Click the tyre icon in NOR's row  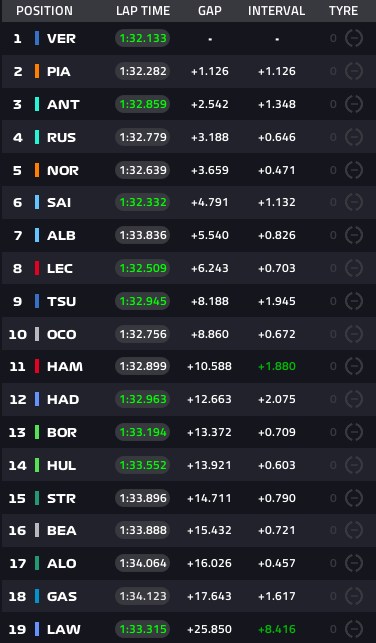(353, 170)
